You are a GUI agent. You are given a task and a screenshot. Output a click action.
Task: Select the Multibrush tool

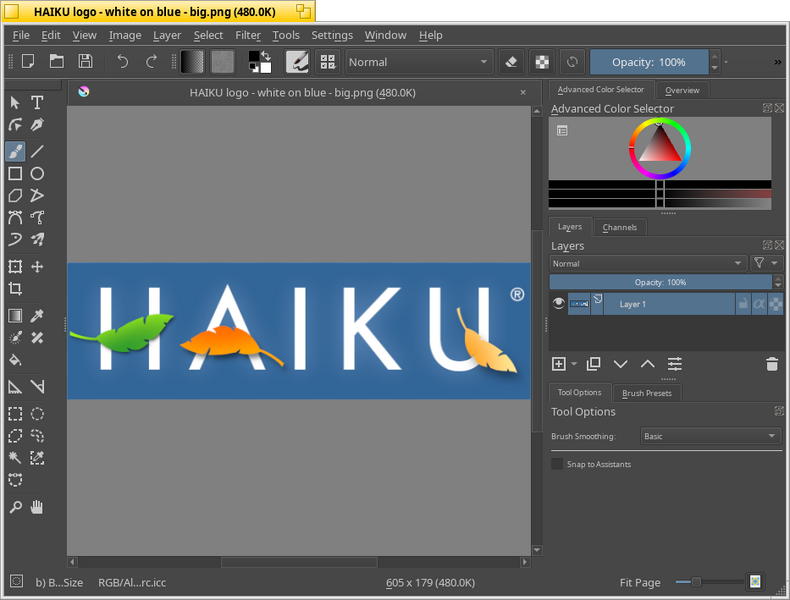(37, 239)
